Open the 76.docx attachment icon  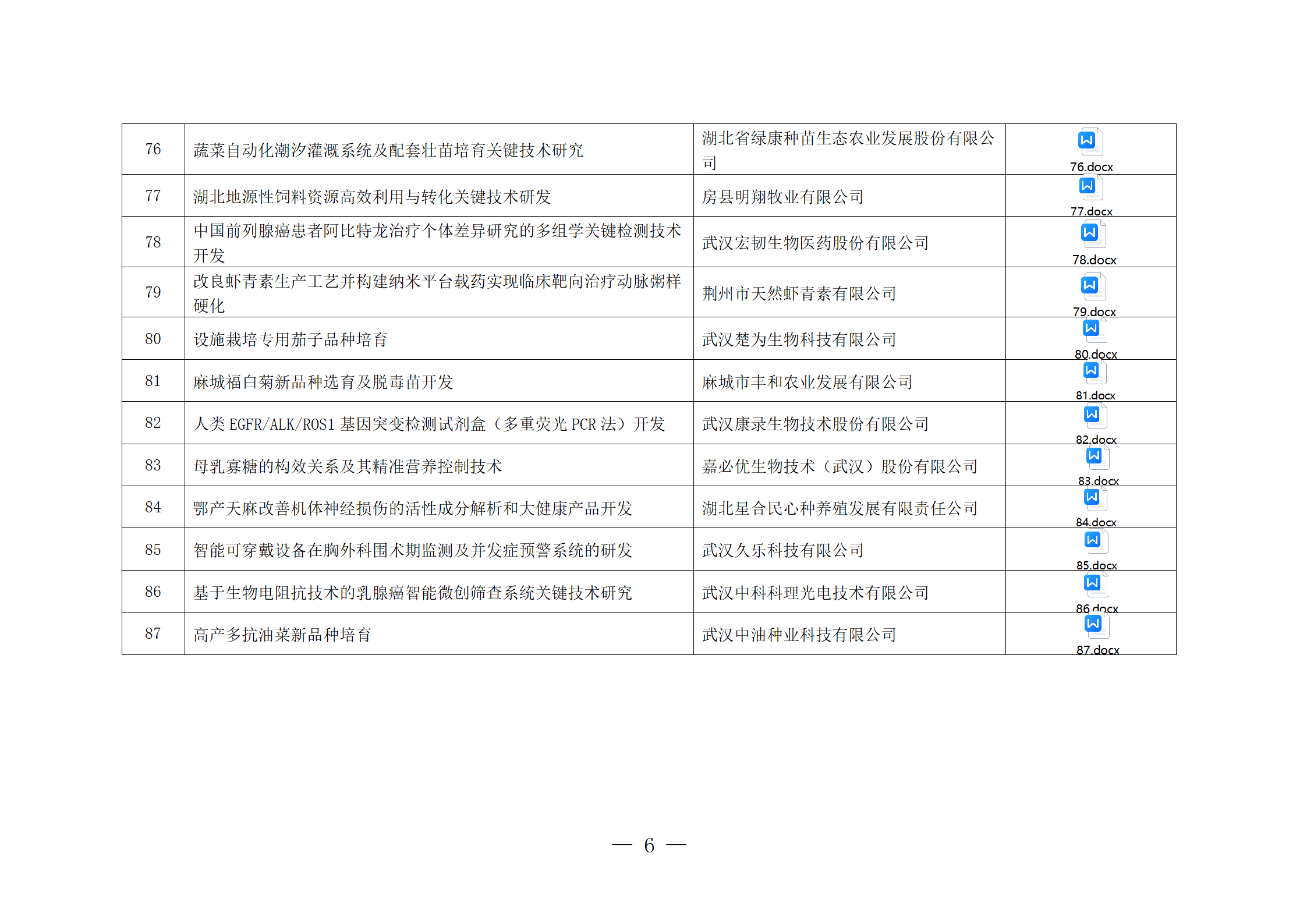click(x=1090, y=141)
